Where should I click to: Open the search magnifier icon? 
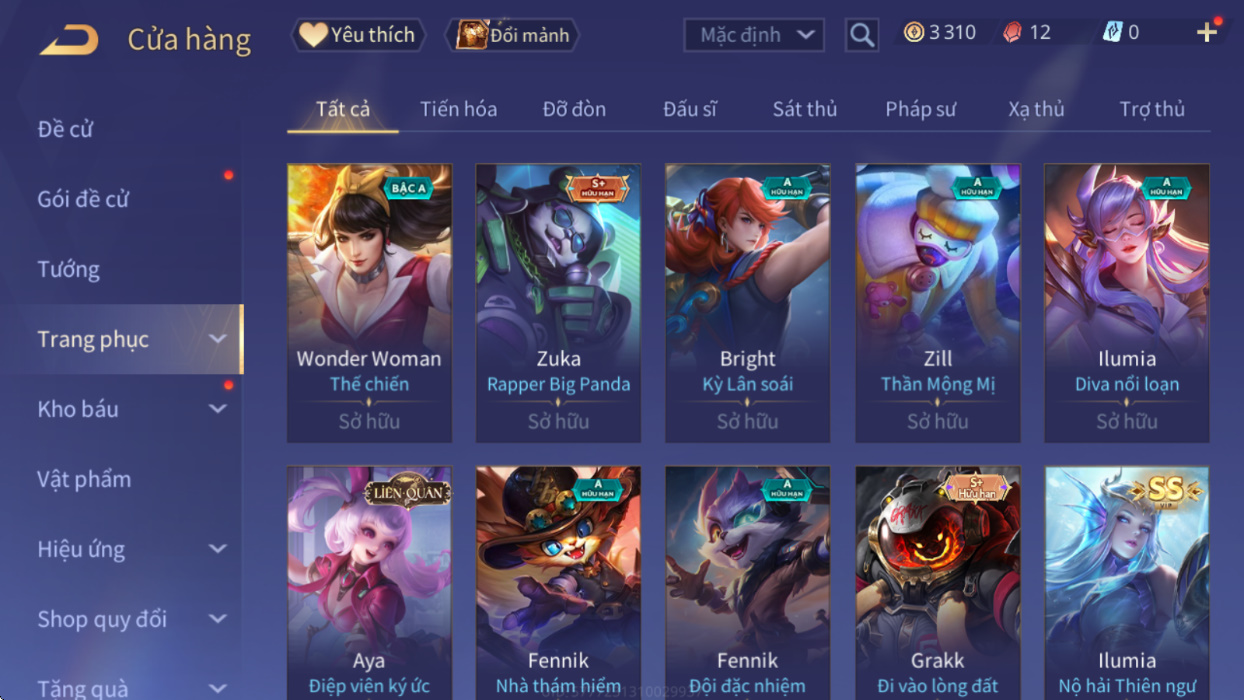(x=862, y=35)
